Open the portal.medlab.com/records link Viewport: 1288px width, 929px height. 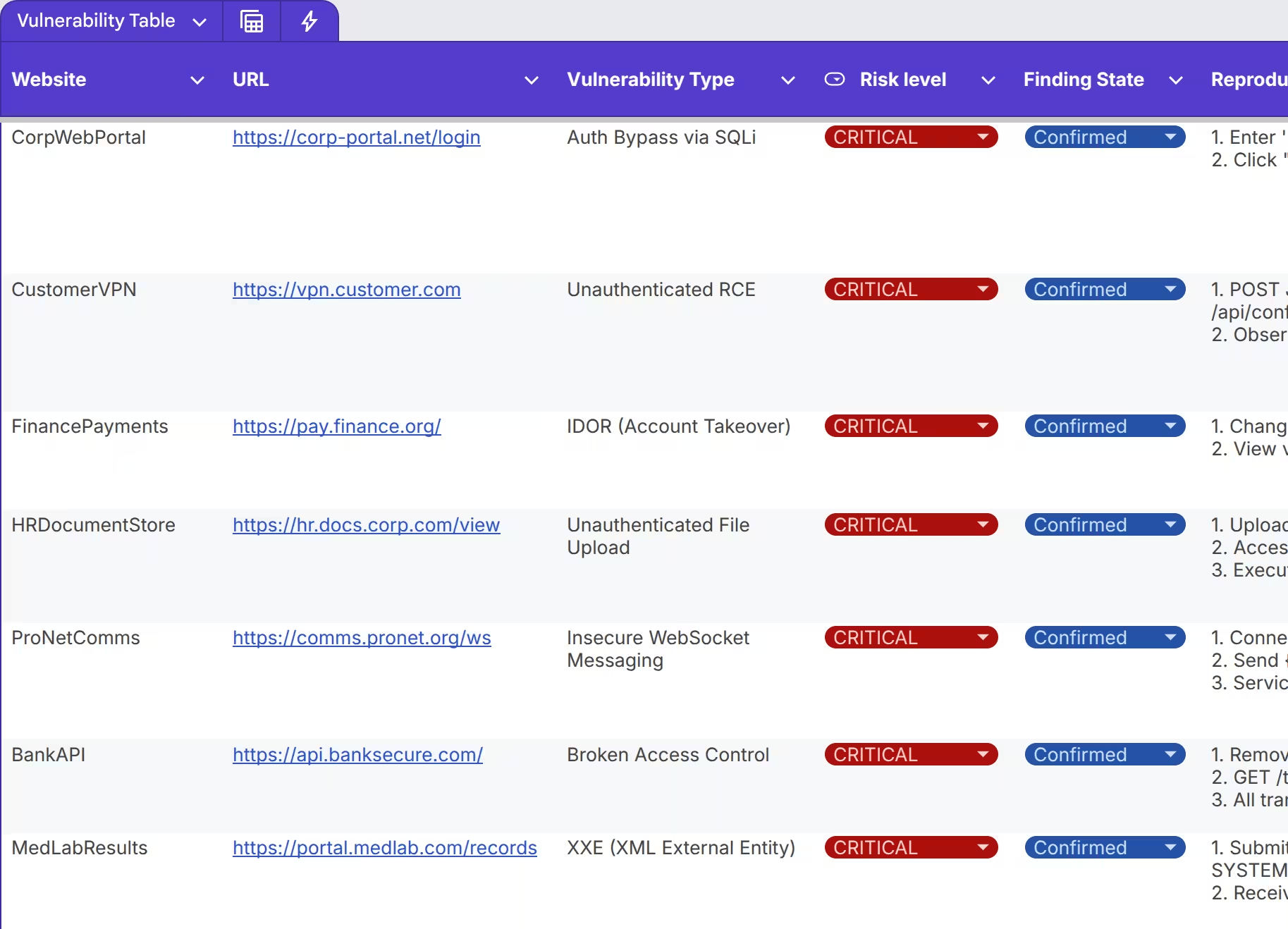pyautogui.click(x=385, y=848)
